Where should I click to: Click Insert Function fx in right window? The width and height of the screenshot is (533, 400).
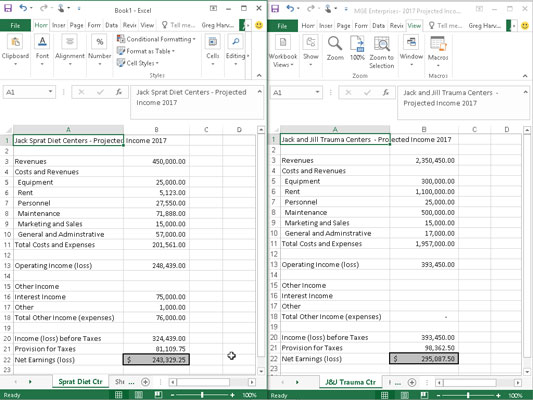[385, 92]
